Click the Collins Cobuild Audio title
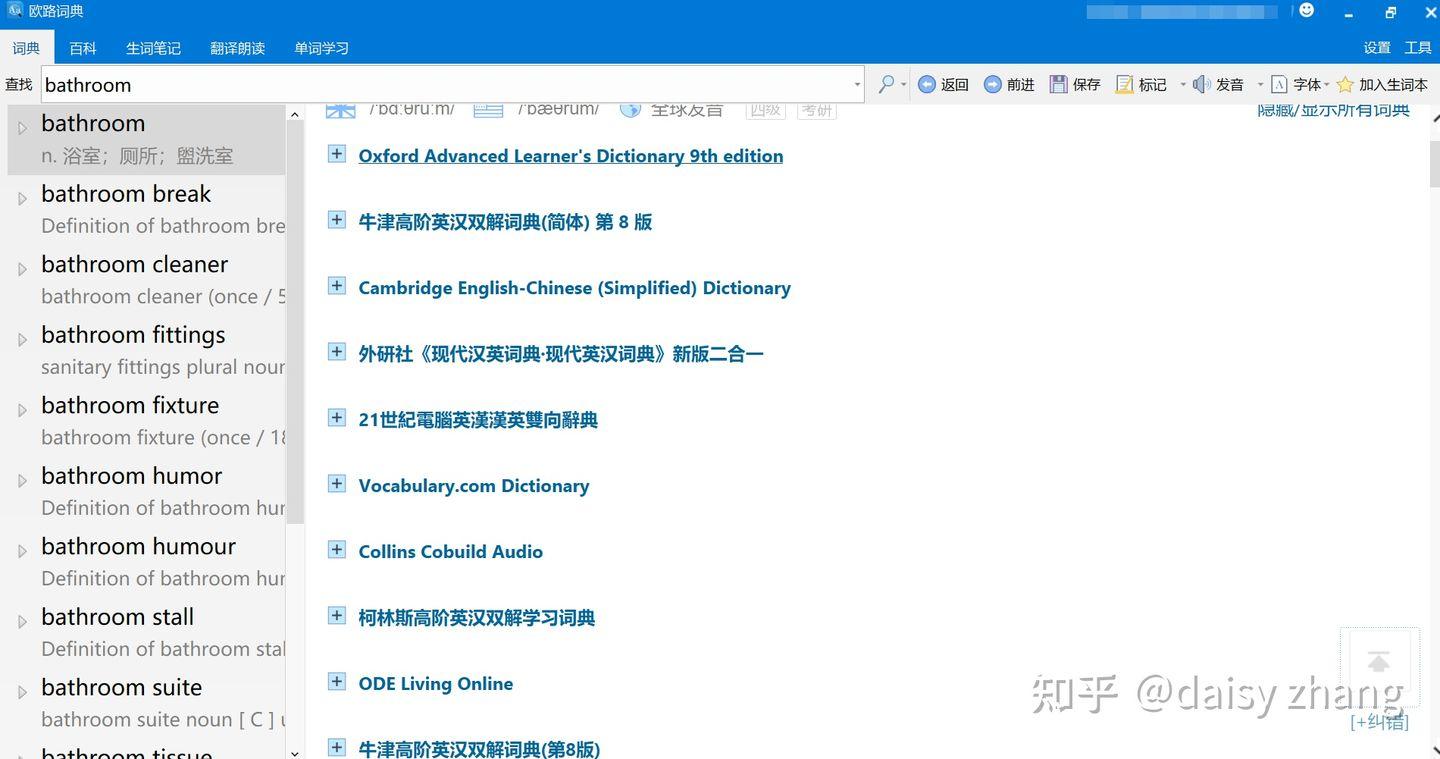Viewport: 1440px width, 759px height. pos(451,552)
